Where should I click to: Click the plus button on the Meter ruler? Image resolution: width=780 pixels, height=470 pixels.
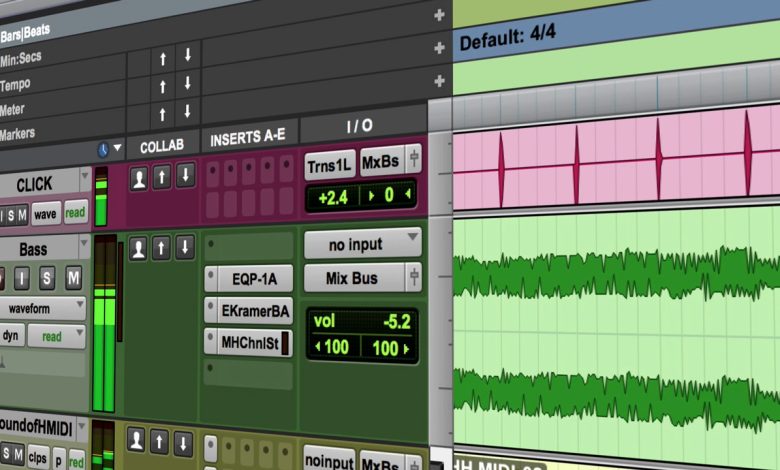pos(439,48)
